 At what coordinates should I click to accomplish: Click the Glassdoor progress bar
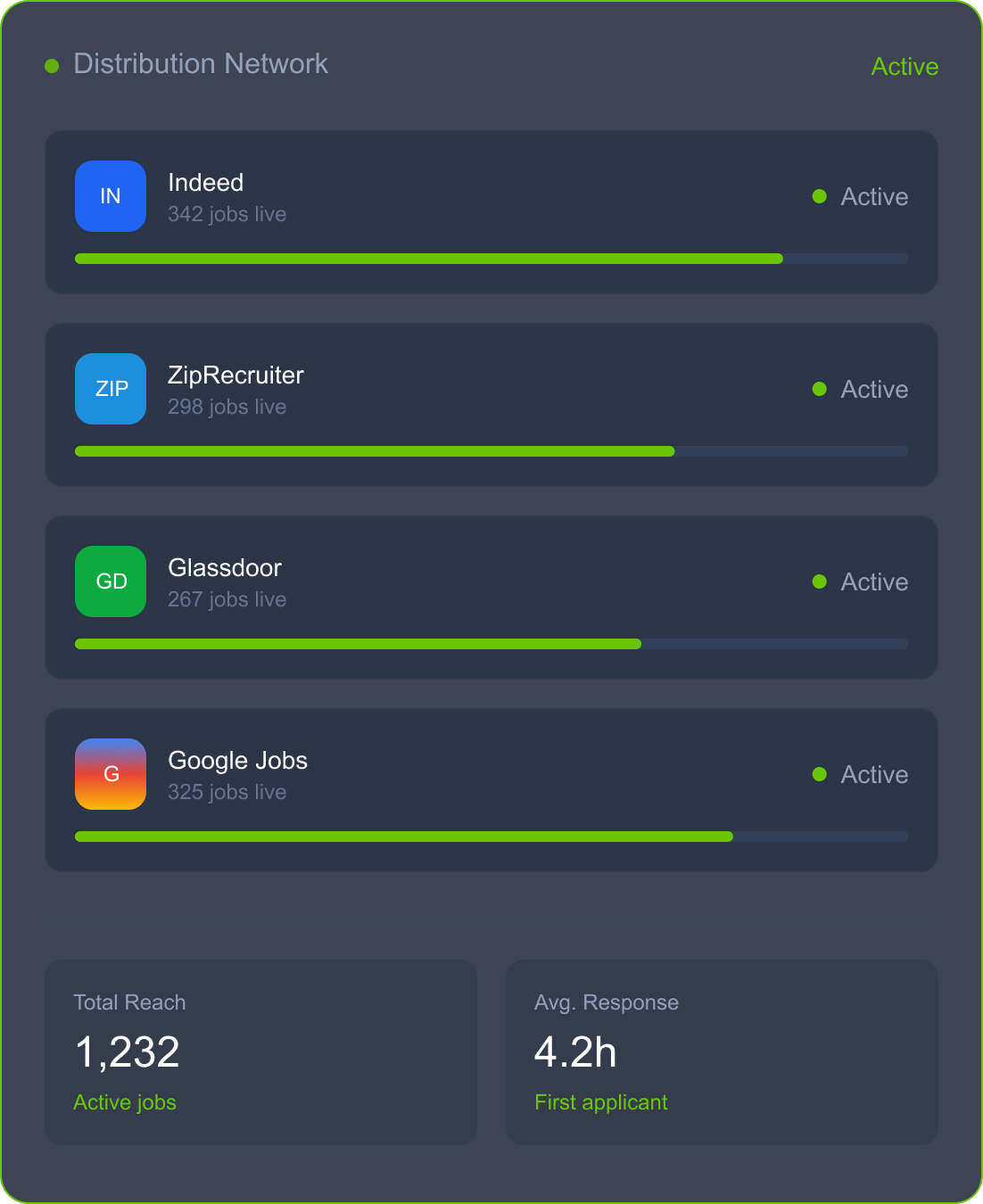click(x=491, y=644)
